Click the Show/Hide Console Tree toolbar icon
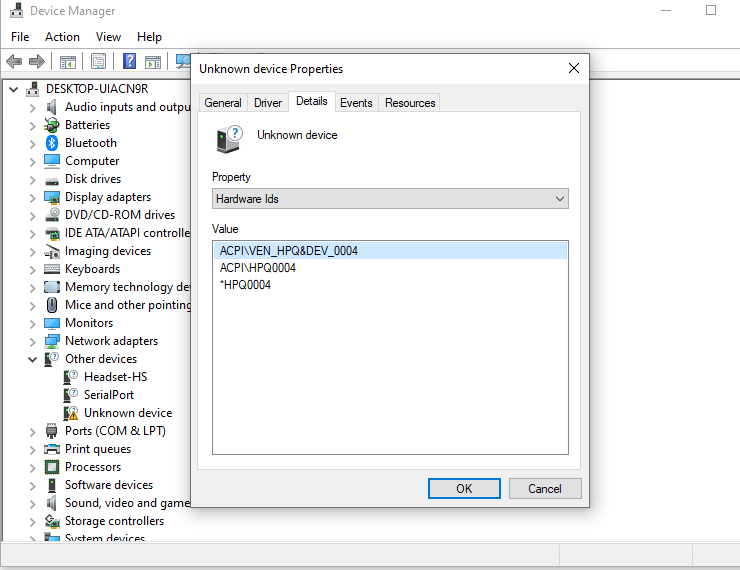This screenshot has height=570, width=740. (67, 61)
